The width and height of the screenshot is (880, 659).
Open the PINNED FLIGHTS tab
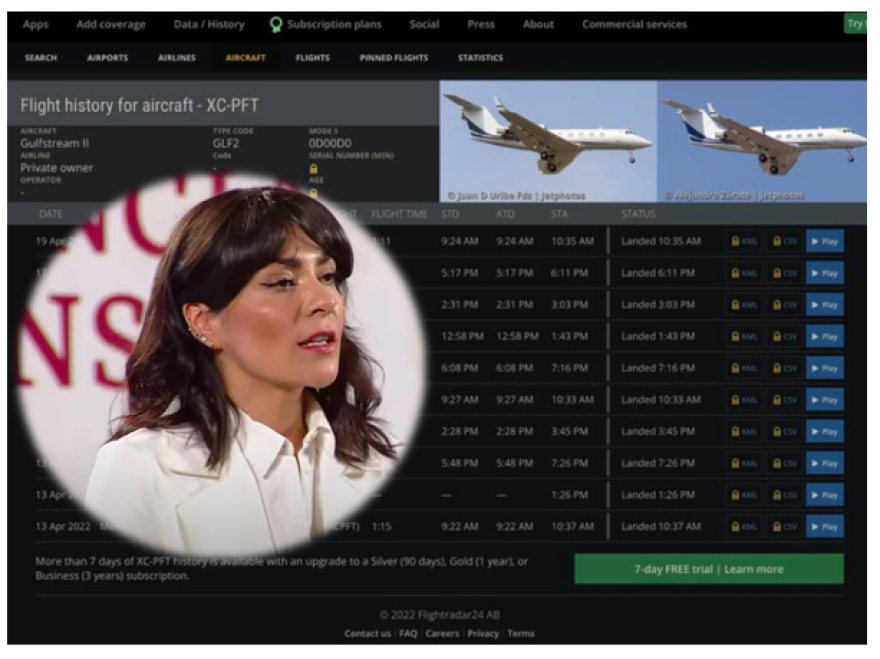tap(394, 58)
